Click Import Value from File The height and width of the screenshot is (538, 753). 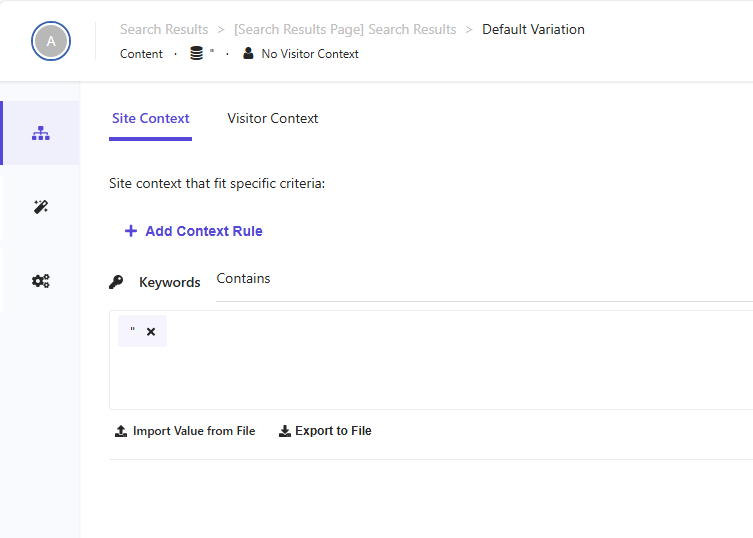[x=184, y=431]
